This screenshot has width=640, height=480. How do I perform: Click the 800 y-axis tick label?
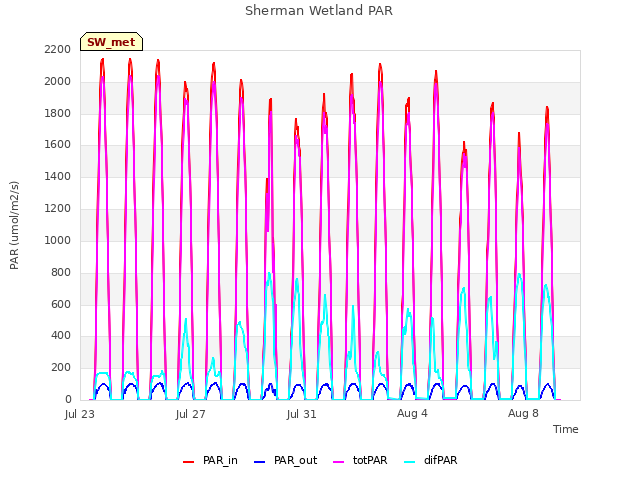point(61,272)
